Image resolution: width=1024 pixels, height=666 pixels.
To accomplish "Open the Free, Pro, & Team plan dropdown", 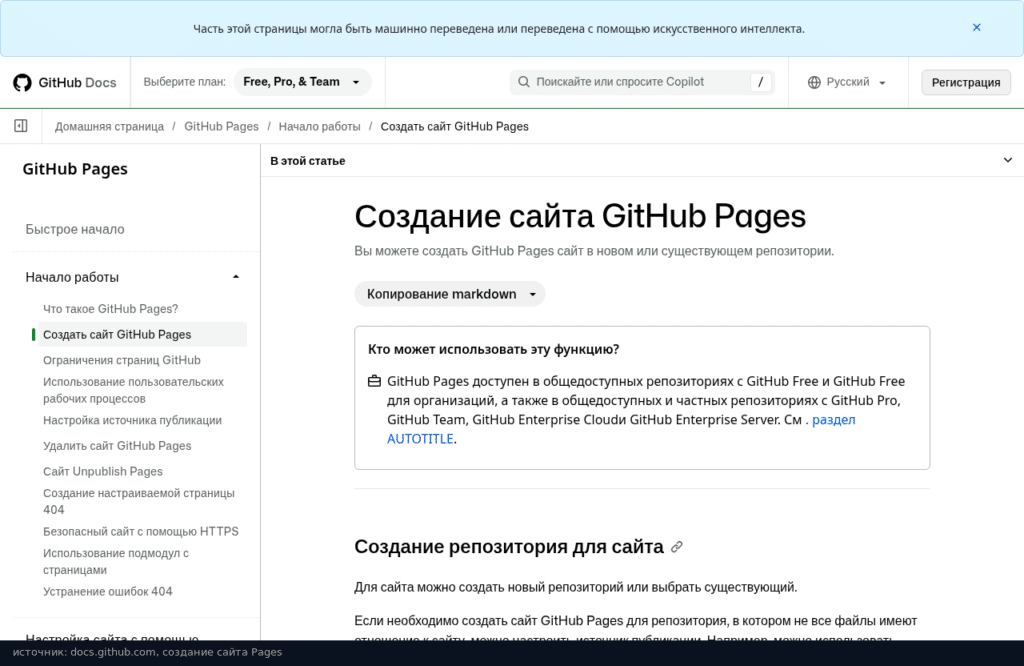I will [302, 82].
